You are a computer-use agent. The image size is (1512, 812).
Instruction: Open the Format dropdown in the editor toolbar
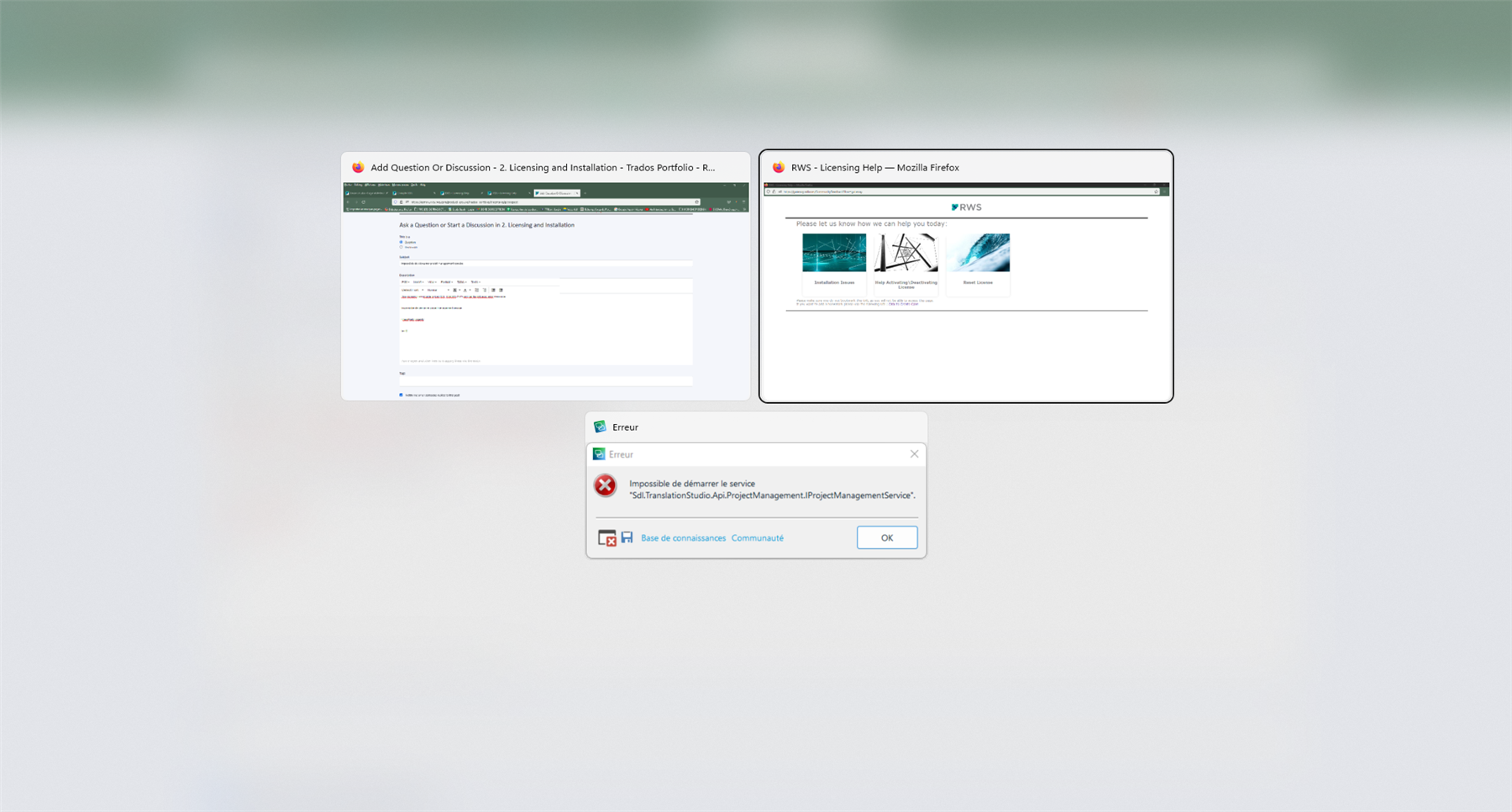point(446,282)
